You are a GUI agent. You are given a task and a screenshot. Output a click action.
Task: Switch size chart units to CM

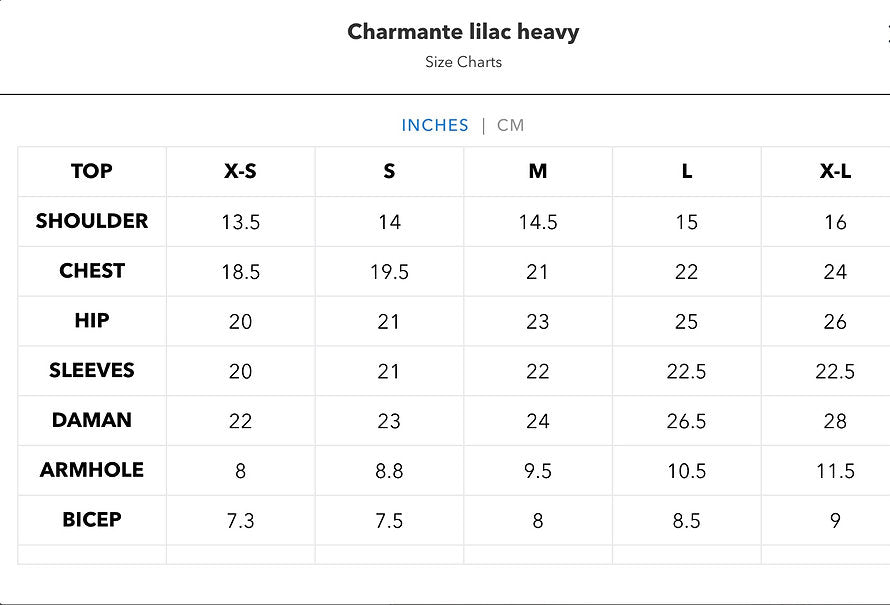510,125
